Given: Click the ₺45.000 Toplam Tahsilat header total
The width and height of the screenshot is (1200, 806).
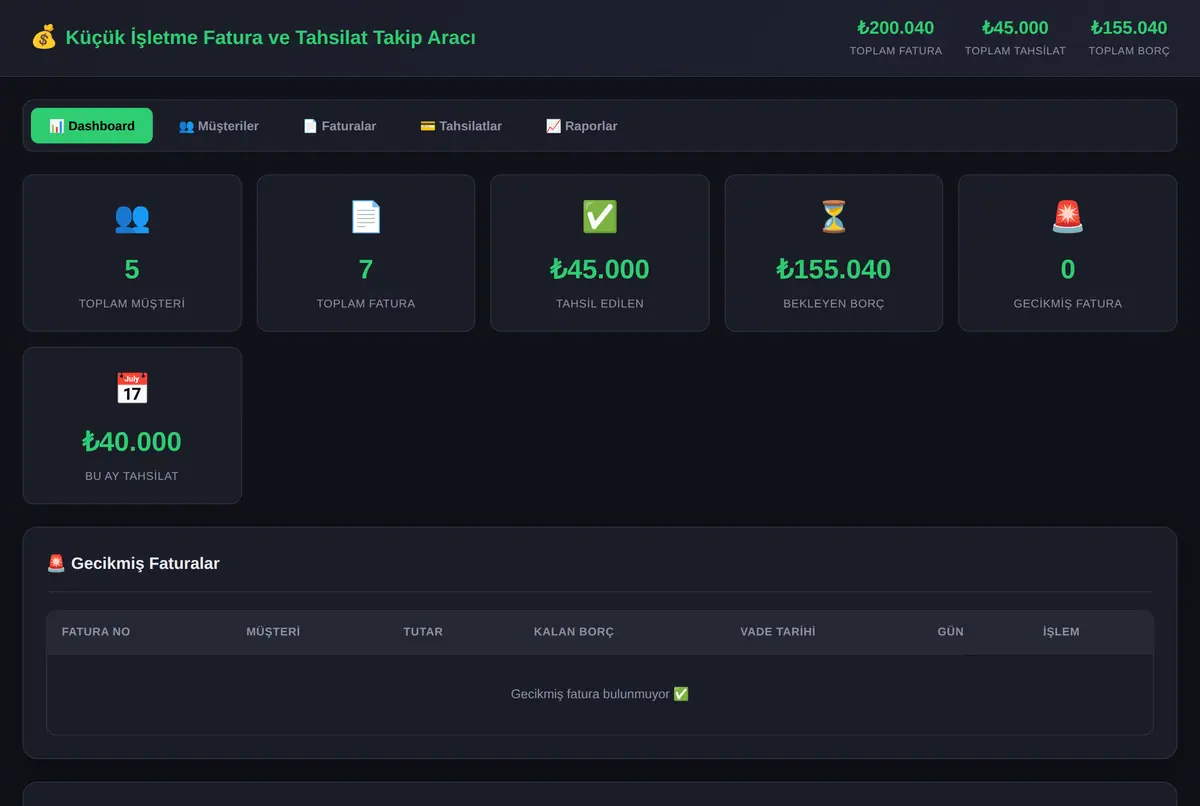Looking at the screenshot, I should (x=1015, y=37).
